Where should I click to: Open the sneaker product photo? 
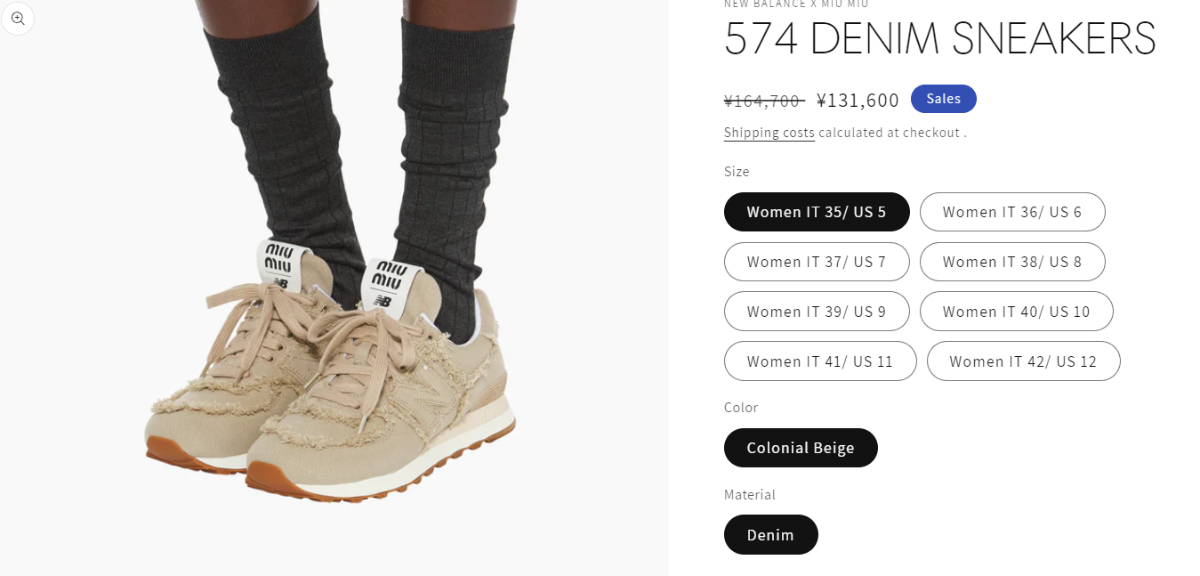(333, 288)
